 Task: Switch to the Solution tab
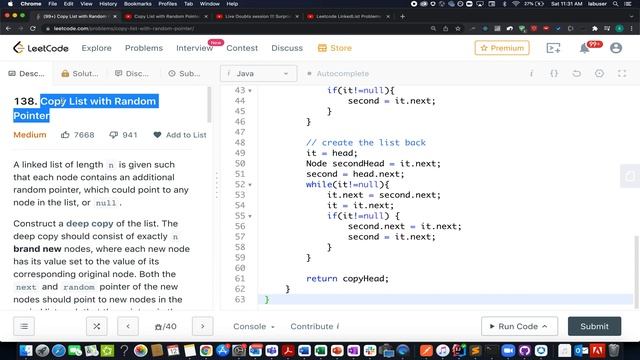click(x=80, y=73)
